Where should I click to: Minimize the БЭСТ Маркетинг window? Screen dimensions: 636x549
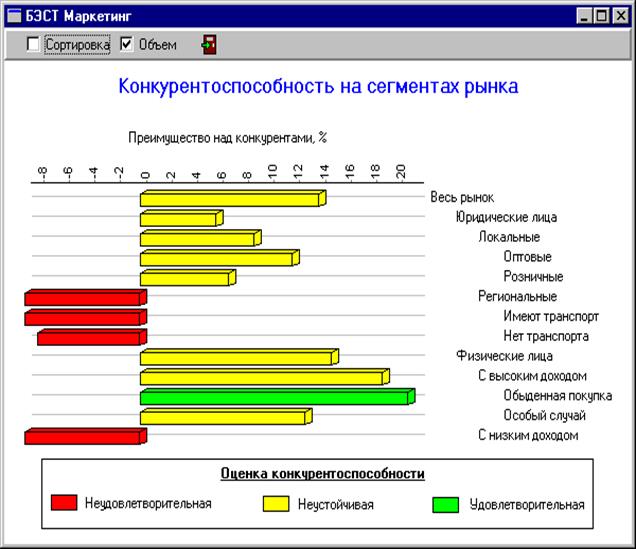(586, 16)
